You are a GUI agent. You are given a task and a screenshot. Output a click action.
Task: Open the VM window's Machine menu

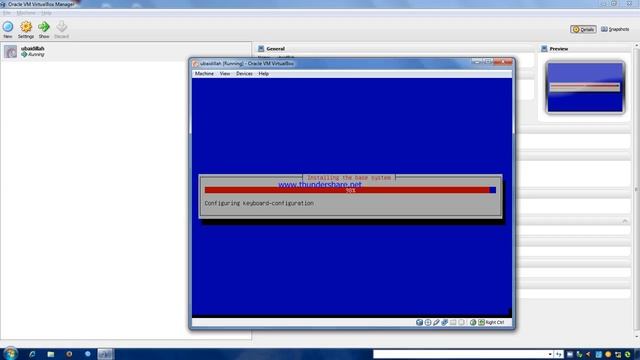[x=204, y=74]
